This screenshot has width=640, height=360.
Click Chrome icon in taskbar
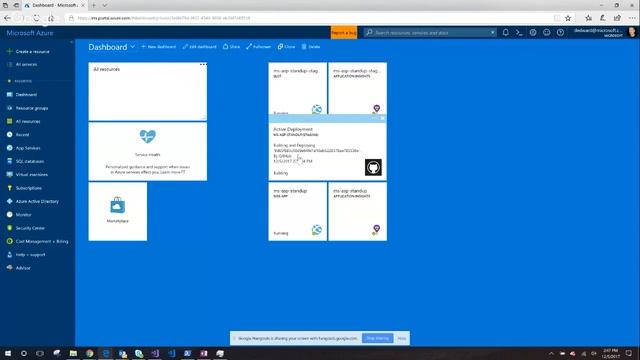coord(89,353)
